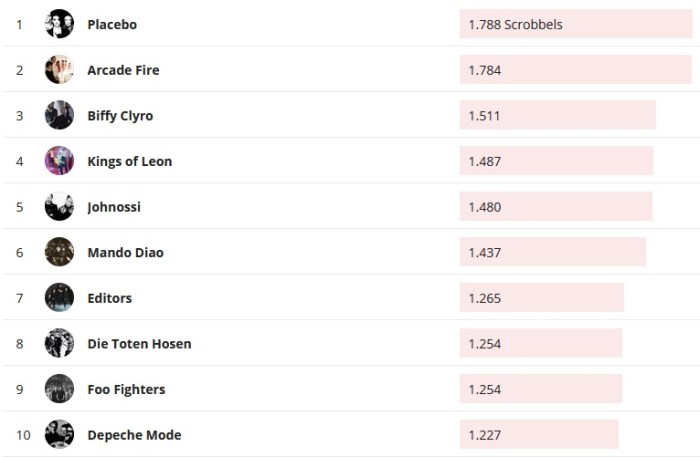This screenshot has width=700, height=457.
Task: Click the Editors artist avatar
Action: tap(59, 298)
